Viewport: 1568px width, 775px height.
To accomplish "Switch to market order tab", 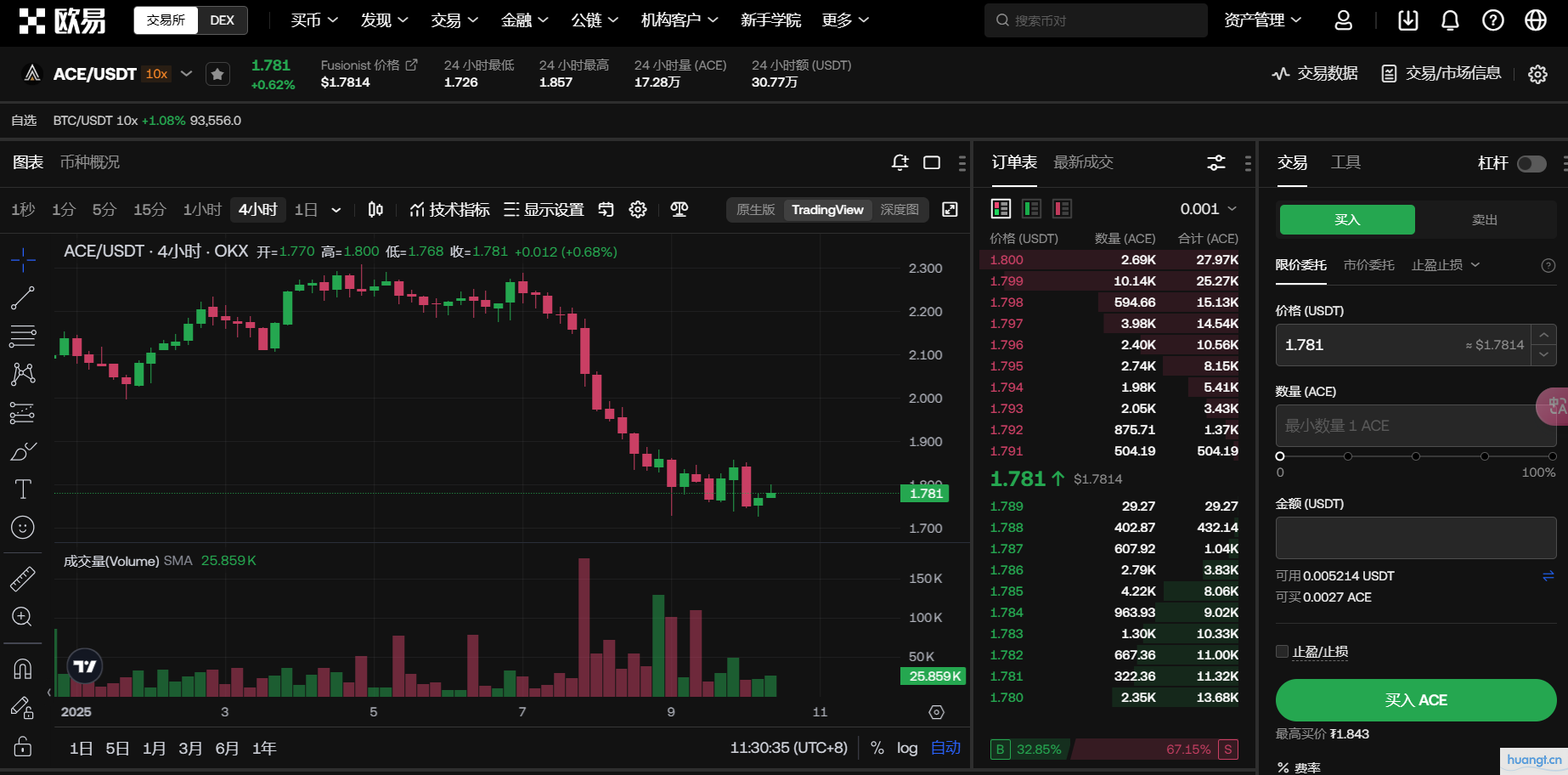I will tap(1368, 265).
